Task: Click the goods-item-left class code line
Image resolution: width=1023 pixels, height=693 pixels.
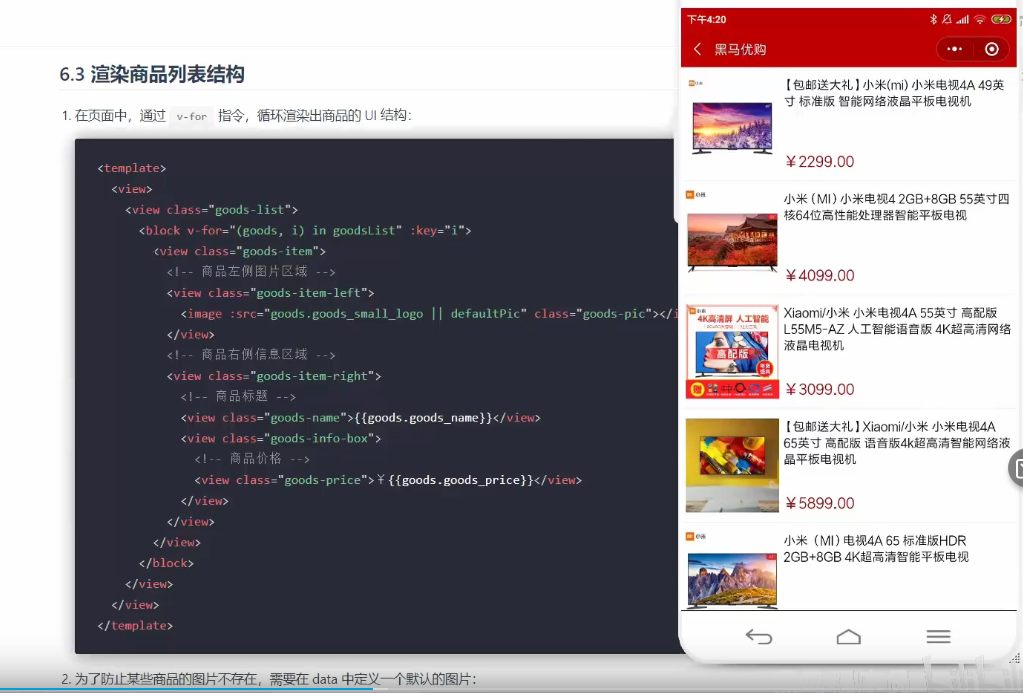Action: tap(270, 293)
